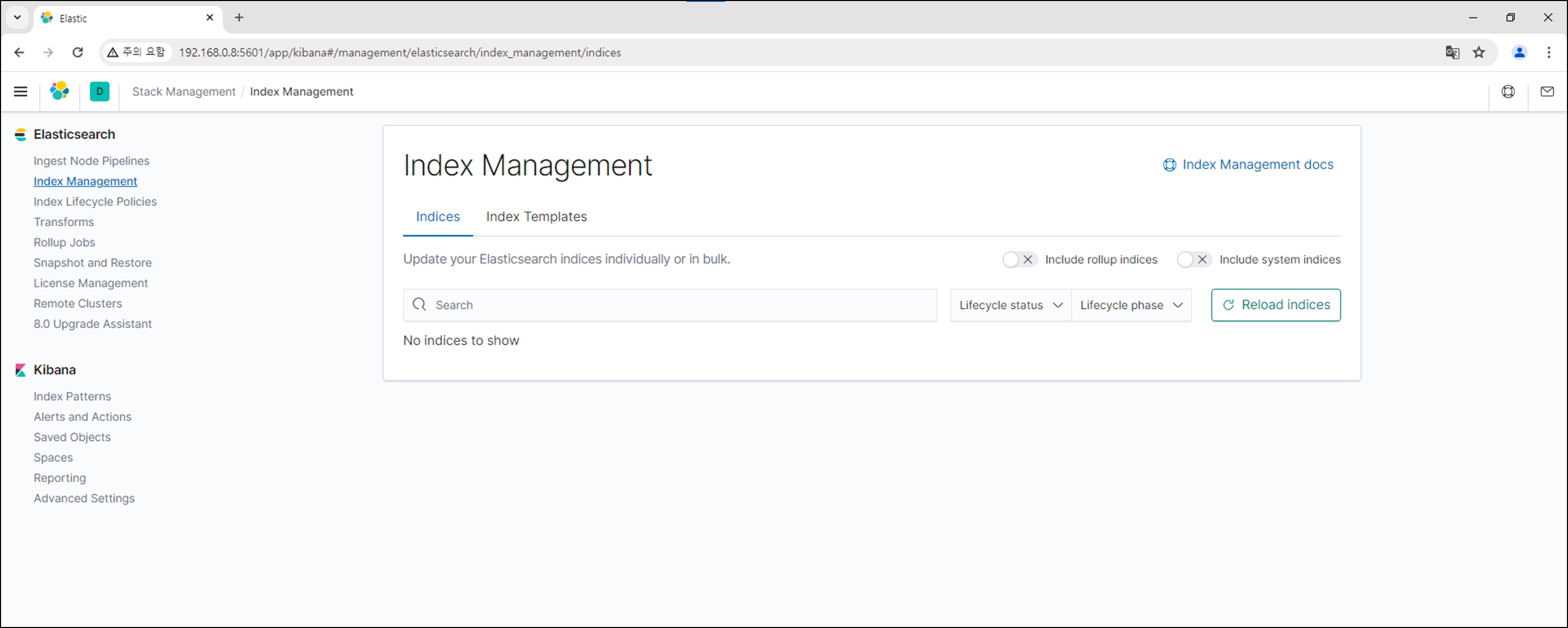Viewport: 1568px width, 628px height.
Task: Open a new browser tab
Action: [239, 18]
